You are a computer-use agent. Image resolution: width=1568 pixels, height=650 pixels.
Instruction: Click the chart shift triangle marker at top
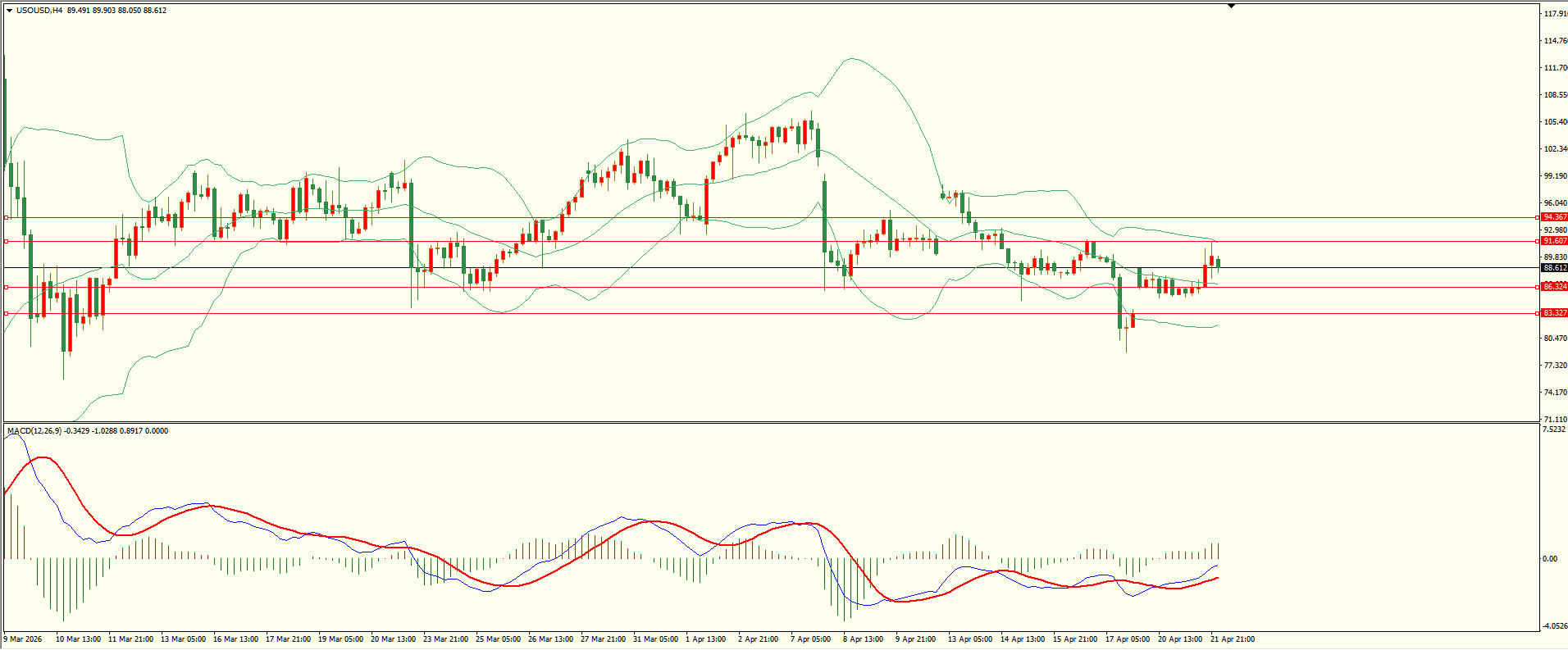click(x=1231, y=6)
